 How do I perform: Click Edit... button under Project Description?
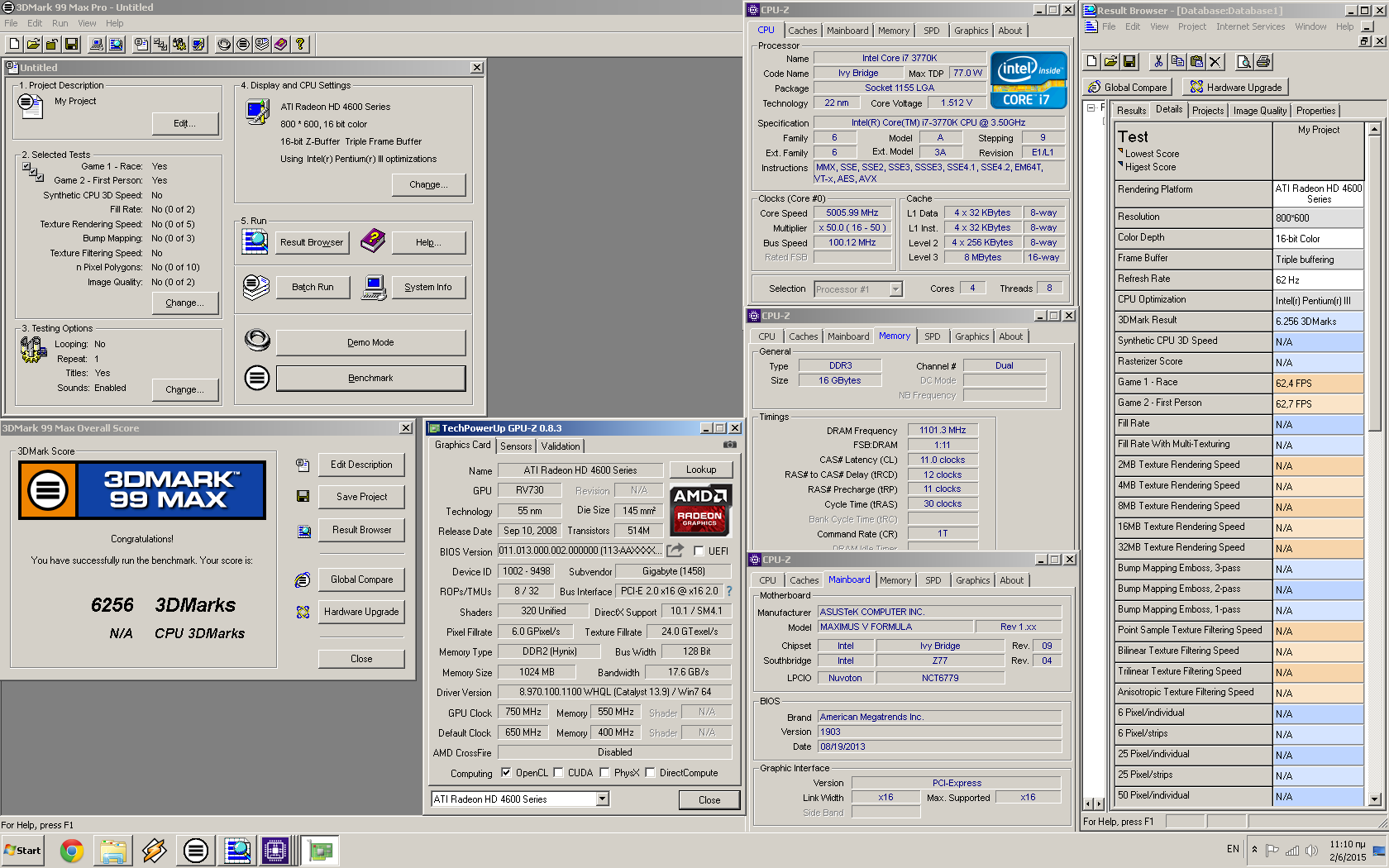185,123
